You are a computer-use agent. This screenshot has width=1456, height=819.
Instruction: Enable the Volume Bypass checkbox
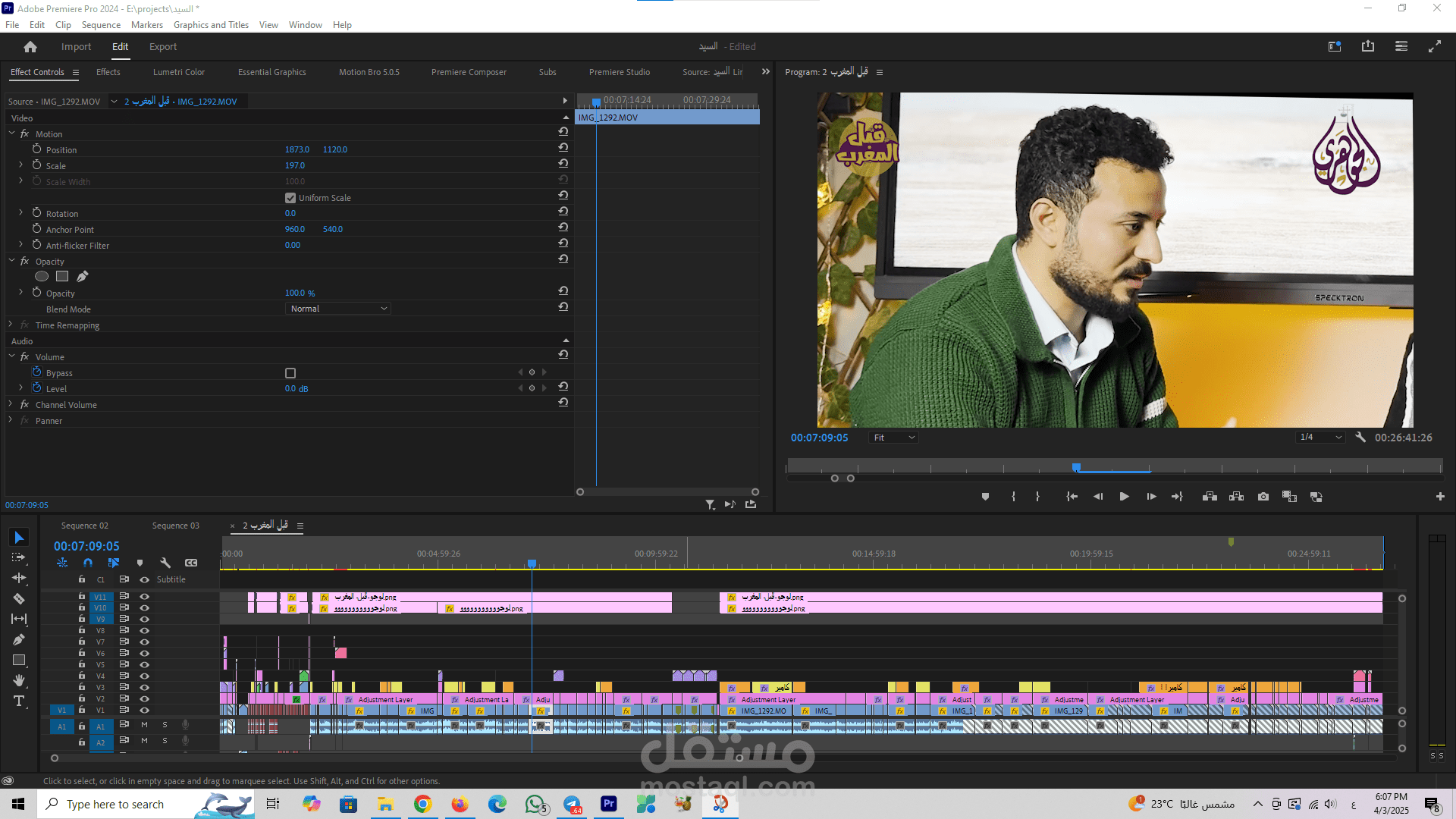coord(290,373)
